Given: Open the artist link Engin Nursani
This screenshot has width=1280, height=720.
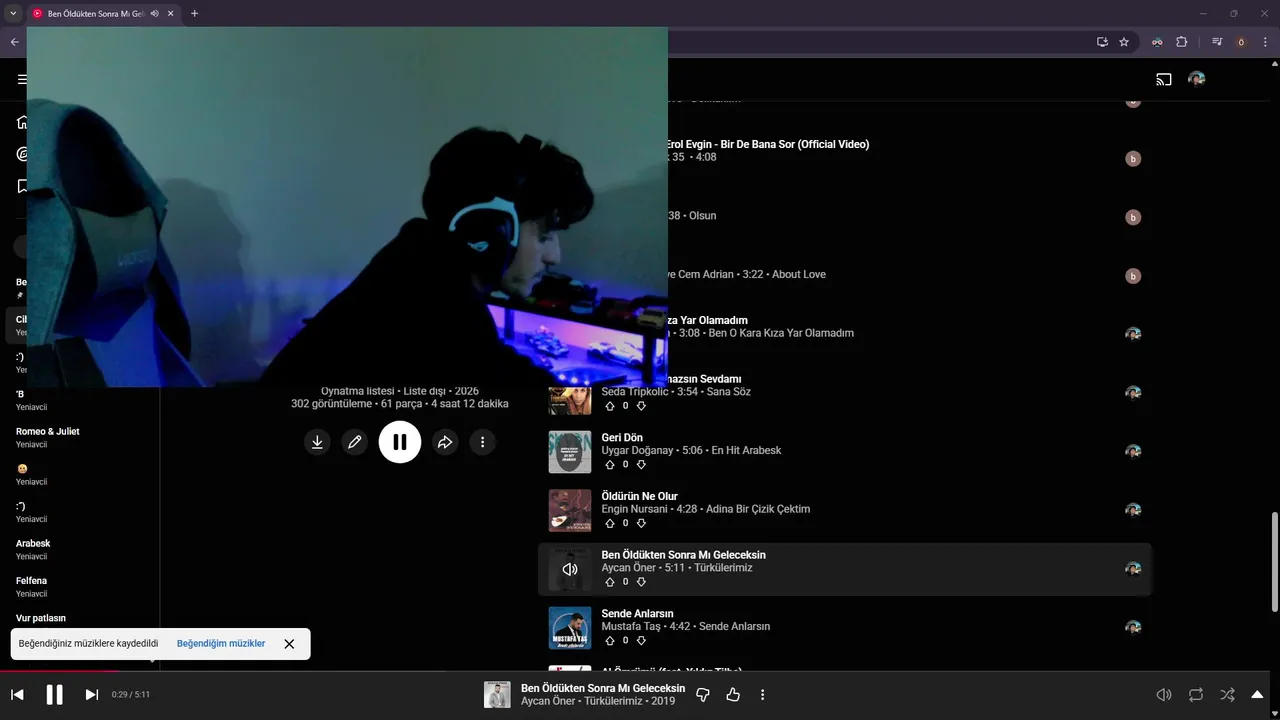Looking at the screenshot, I should click(x=634, y=509).
